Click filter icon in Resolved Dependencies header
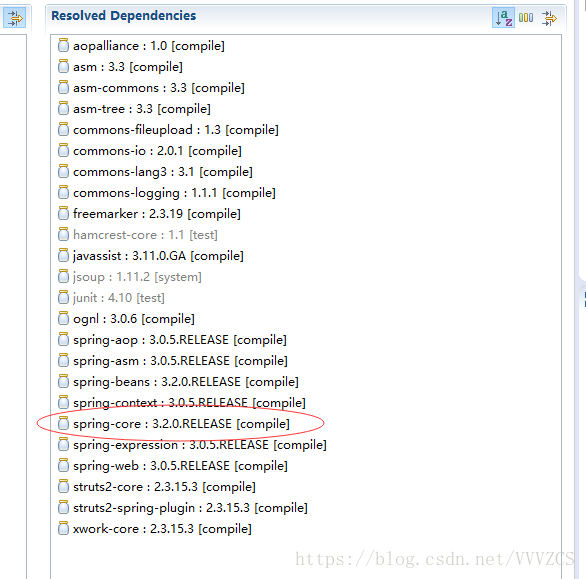Image resolution: width=586 pixels, height=579 pixels. (x=549, y=18)
